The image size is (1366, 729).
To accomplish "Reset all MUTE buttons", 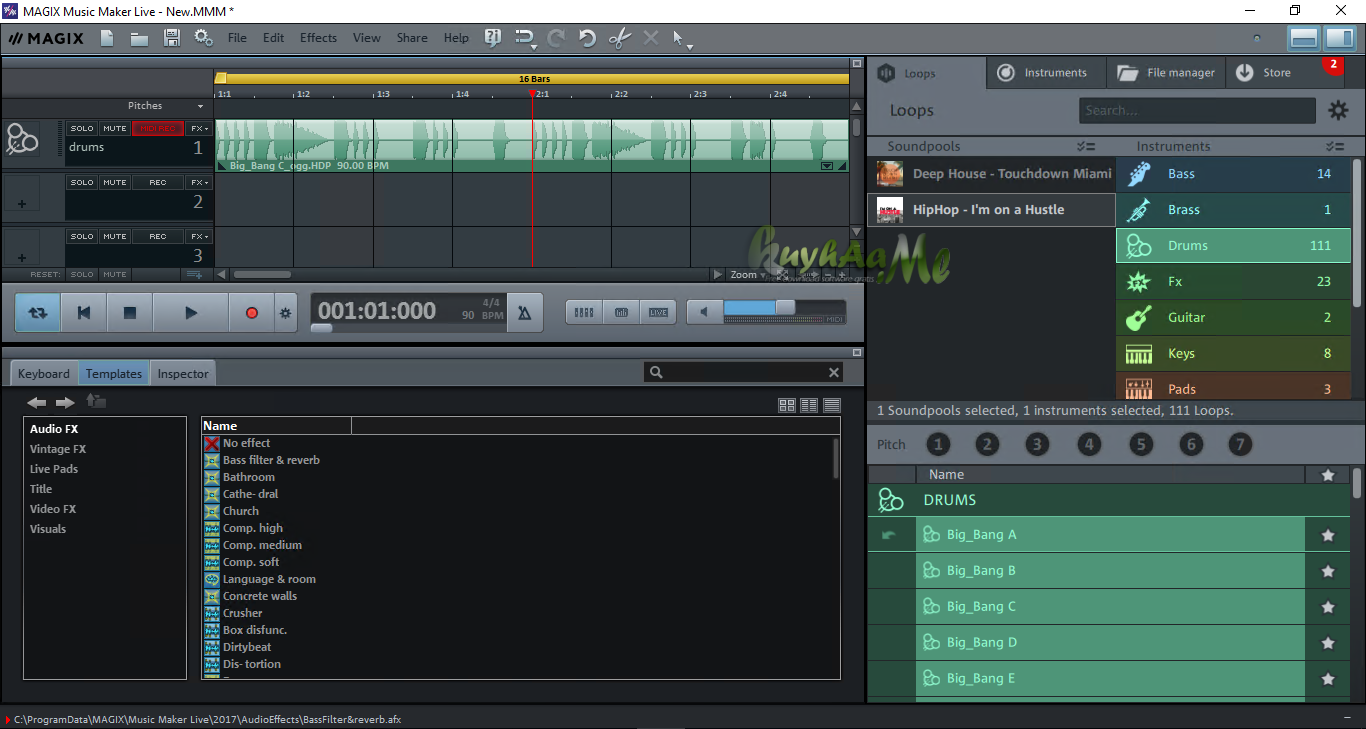I will click(x=115, y=274).
